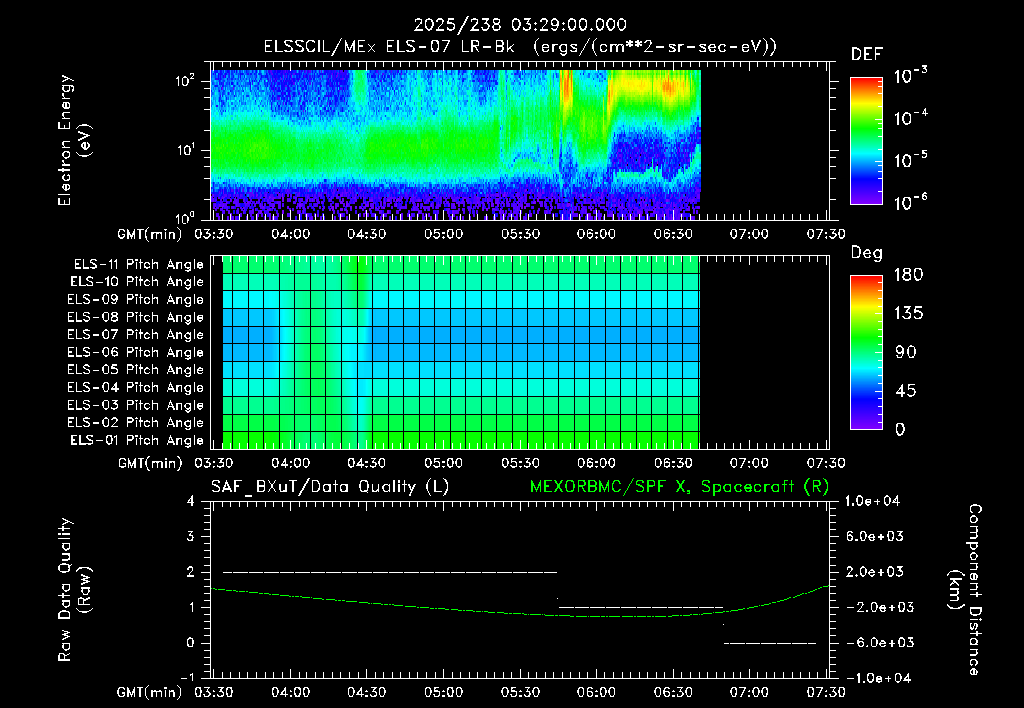Click the Deg pitch angle color bar
The image size is (1024, 708).
pos(866,353)
